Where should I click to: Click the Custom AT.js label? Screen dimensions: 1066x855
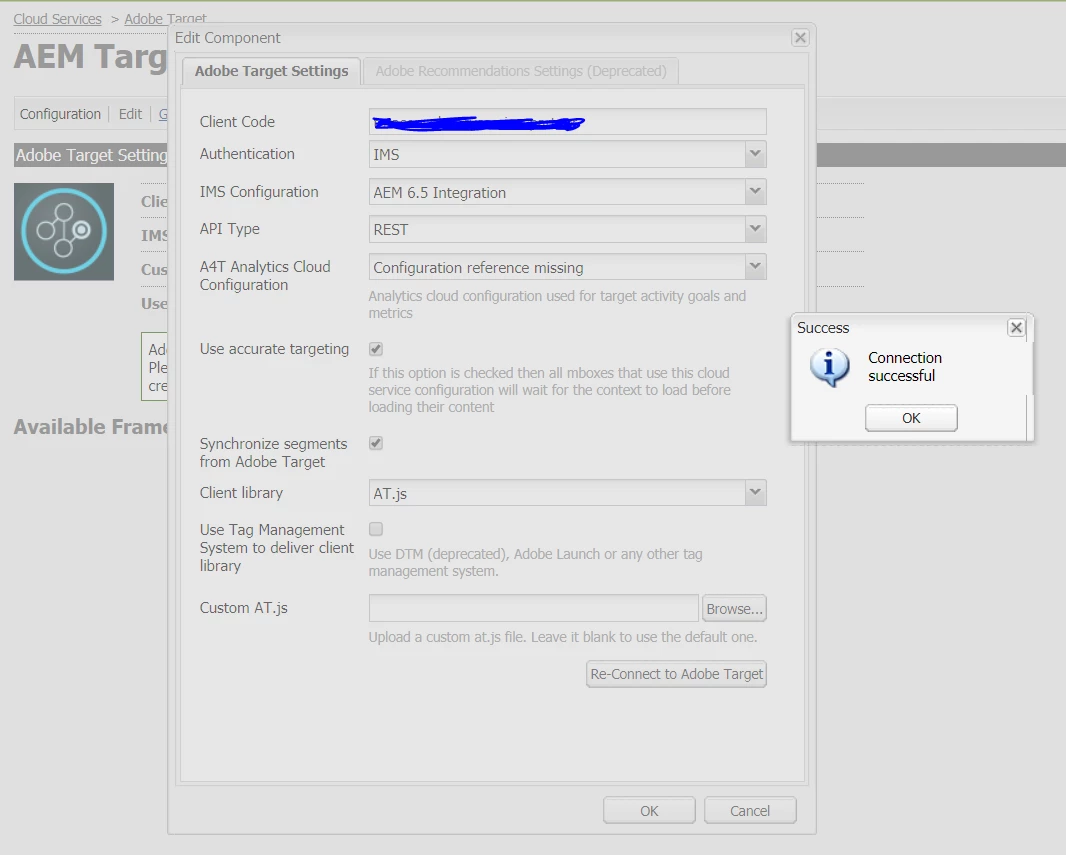(x=243, y=608)
